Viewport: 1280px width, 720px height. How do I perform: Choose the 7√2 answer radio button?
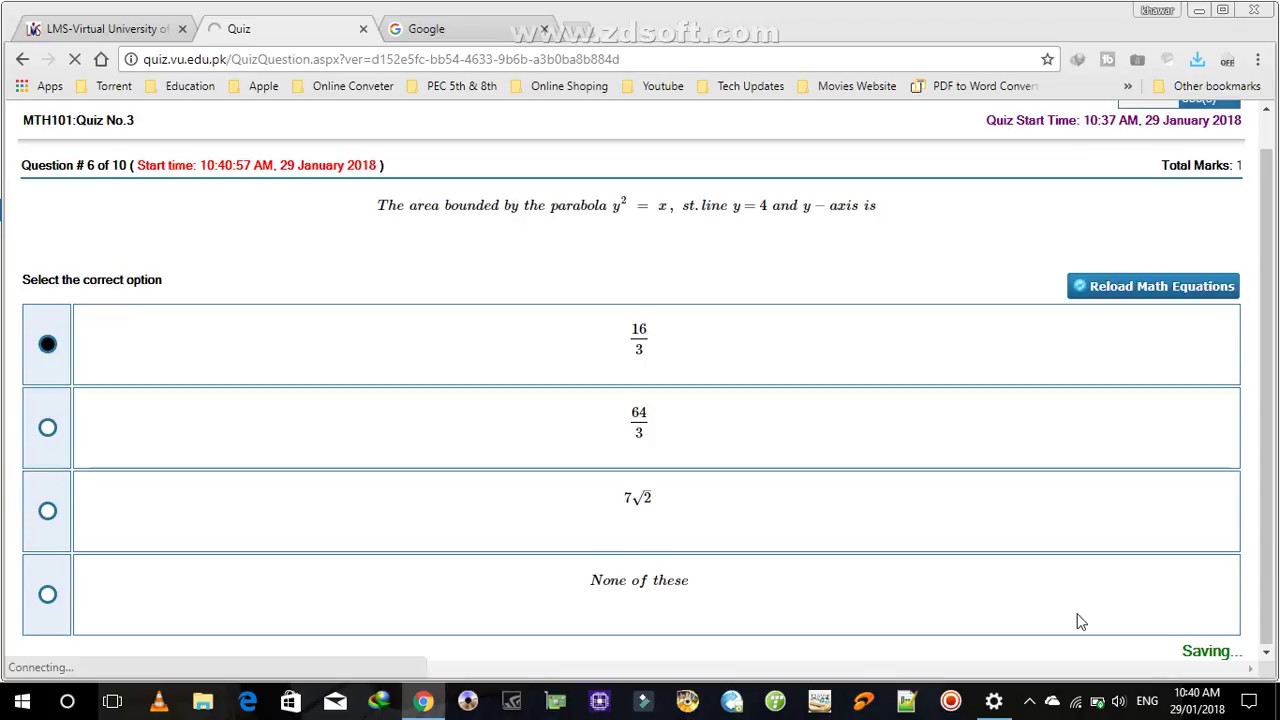point(47,511)
